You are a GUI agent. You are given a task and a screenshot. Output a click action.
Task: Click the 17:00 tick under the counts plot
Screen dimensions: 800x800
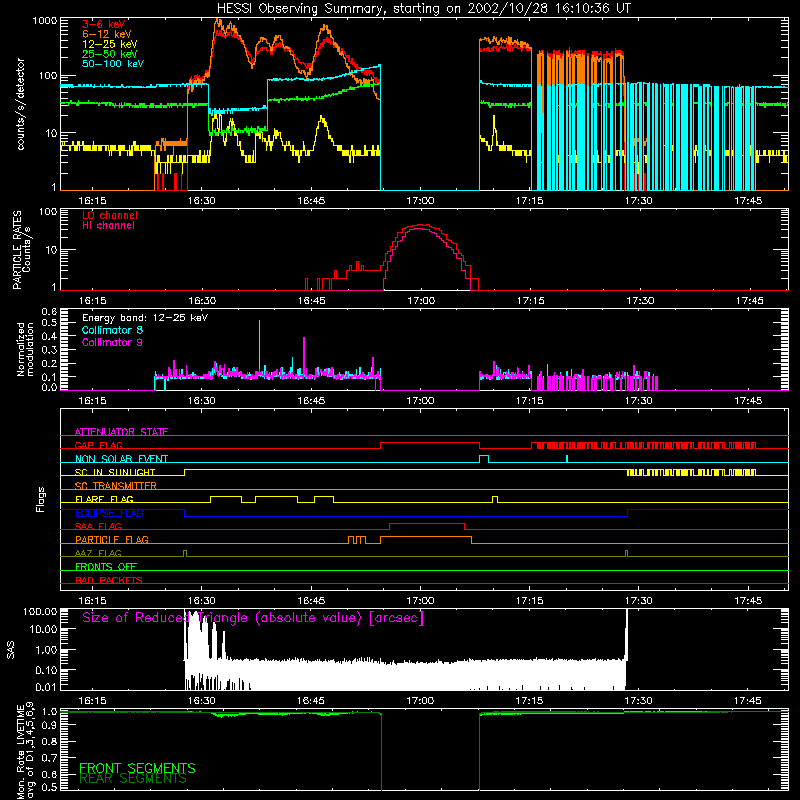[x=420, y=201]
